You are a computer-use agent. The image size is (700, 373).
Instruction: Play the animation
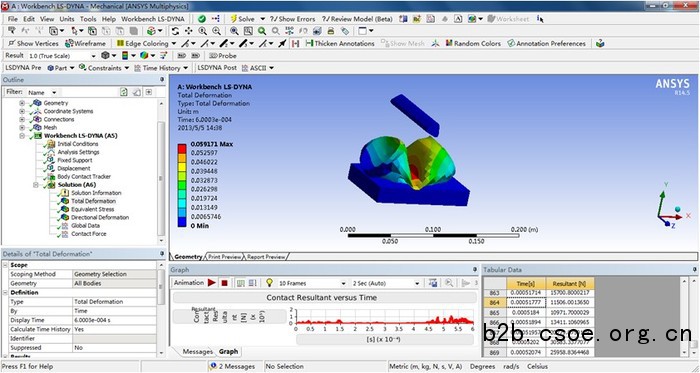212,283
